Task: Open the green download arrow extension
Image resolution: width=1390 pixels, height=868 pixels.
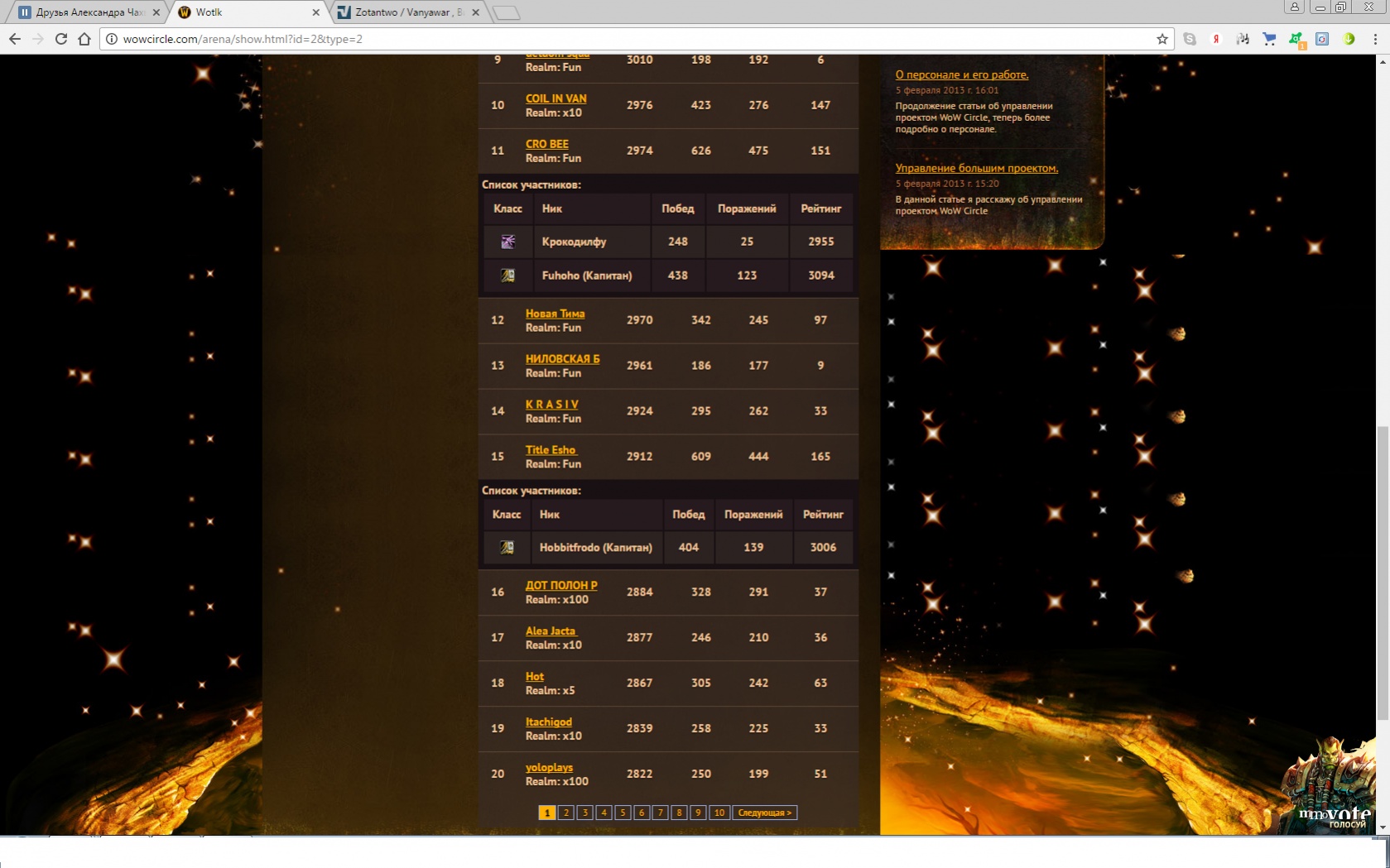Action: coord(1349,39)
